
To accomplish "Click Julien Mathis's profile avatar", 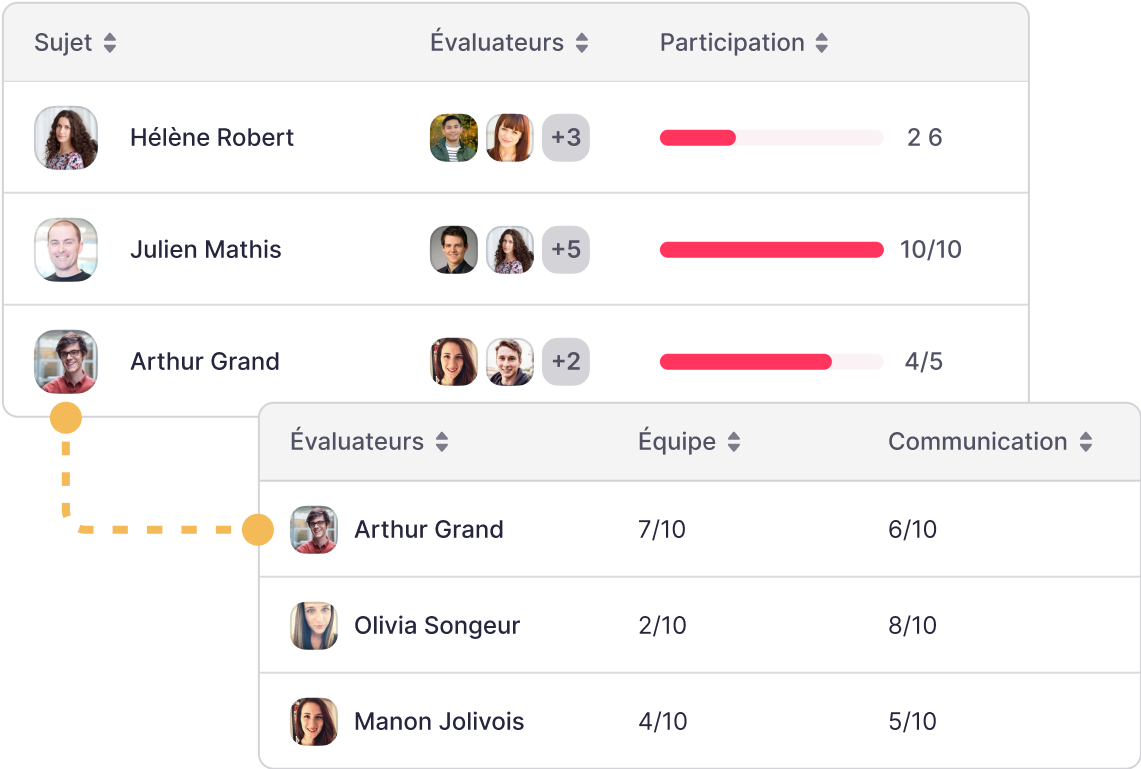I will [x=66, y=250].
